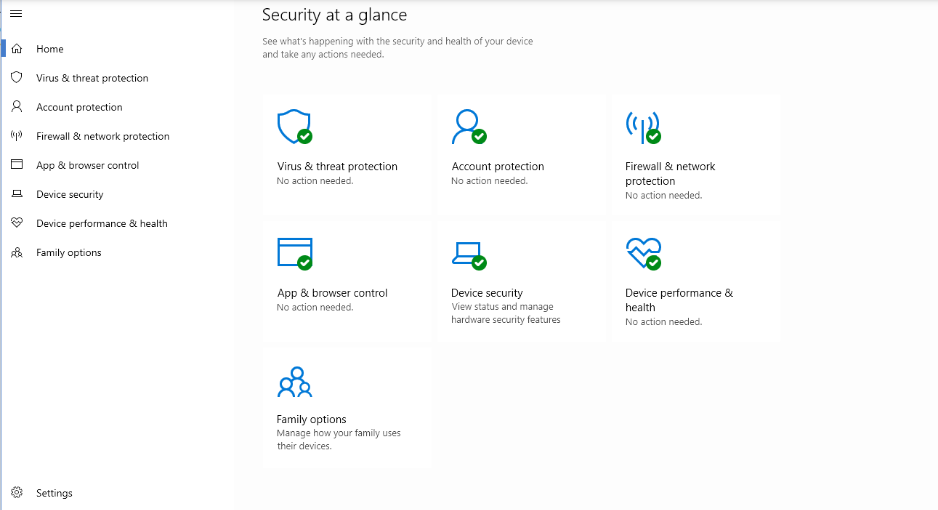Open Settings label at bottom of sidebar

point(54,493)
